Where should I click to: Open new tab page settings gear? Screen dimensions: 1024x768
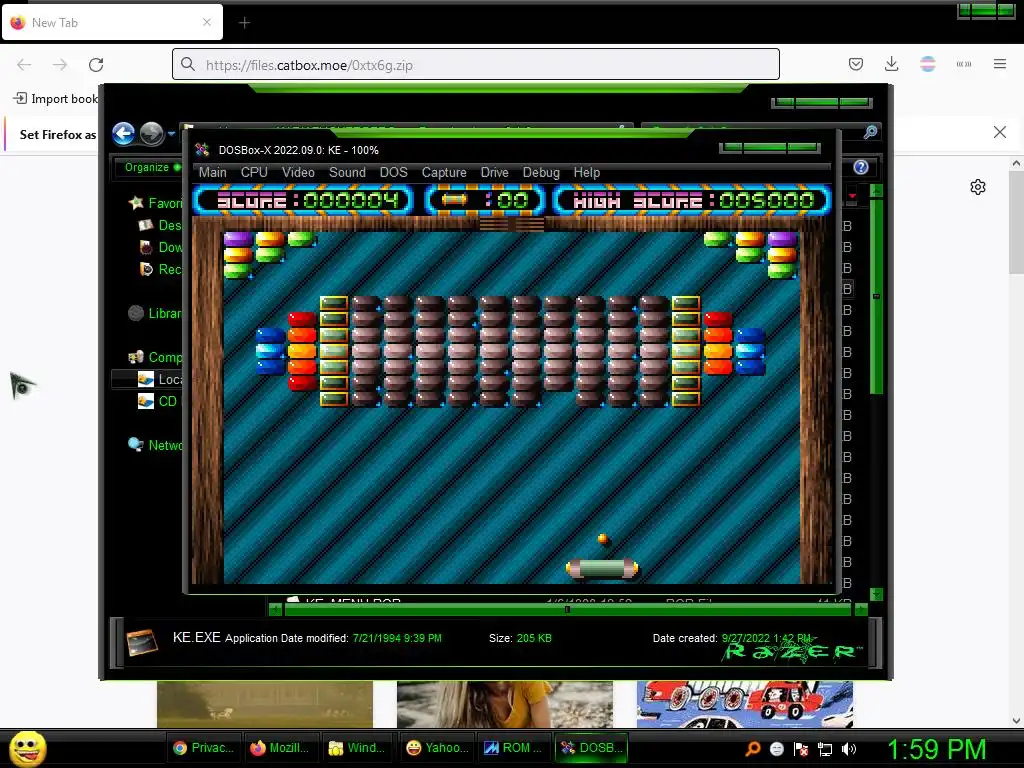click(x=978, y=187)
